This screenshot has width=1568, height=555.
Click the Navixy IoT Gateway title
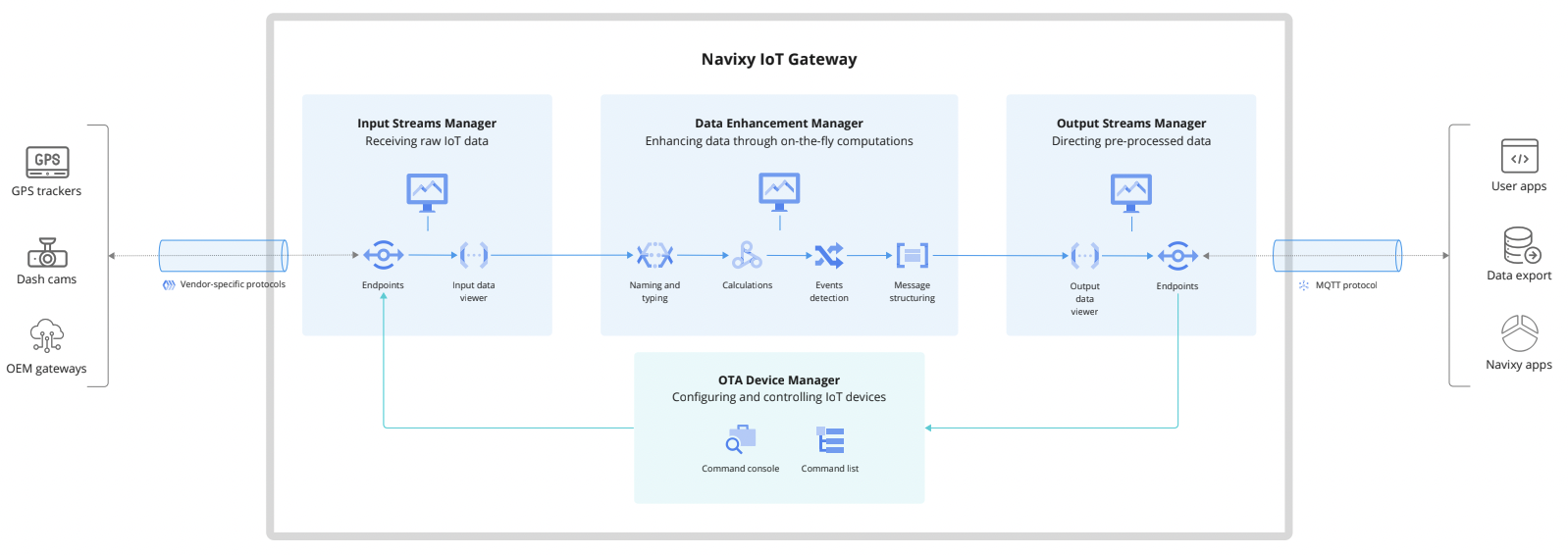[779, 59]
